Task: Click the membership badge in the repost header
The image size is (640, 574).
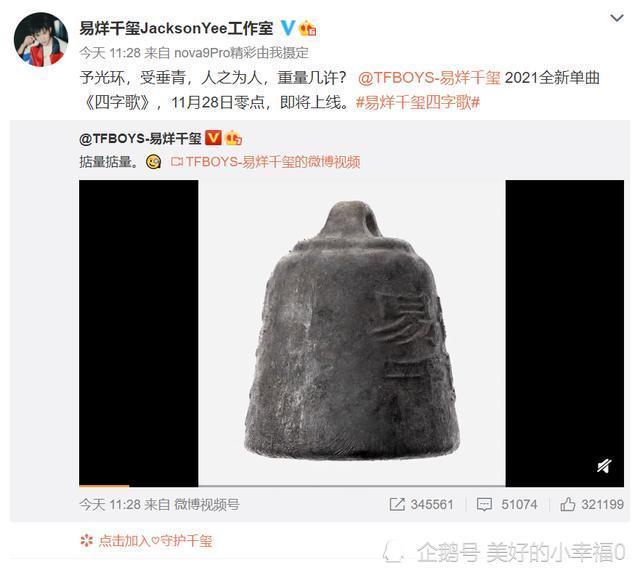Action: (x=234, y=138)
